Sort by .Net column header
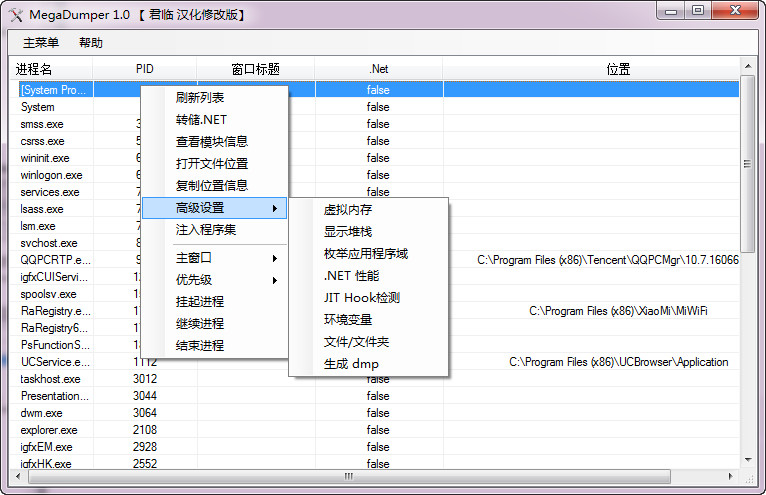 point(379,69)
